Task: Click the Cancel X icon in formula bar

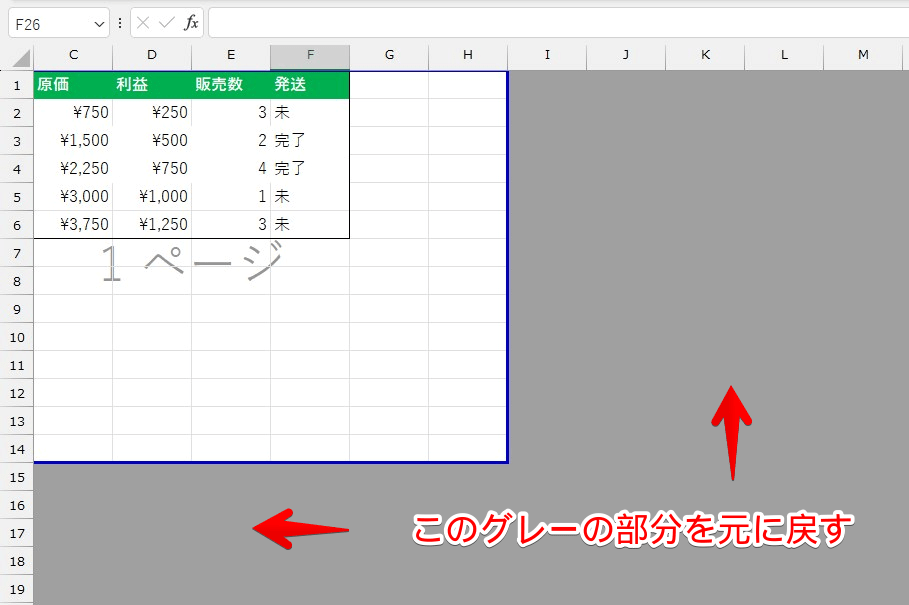Action: [144, 23]
